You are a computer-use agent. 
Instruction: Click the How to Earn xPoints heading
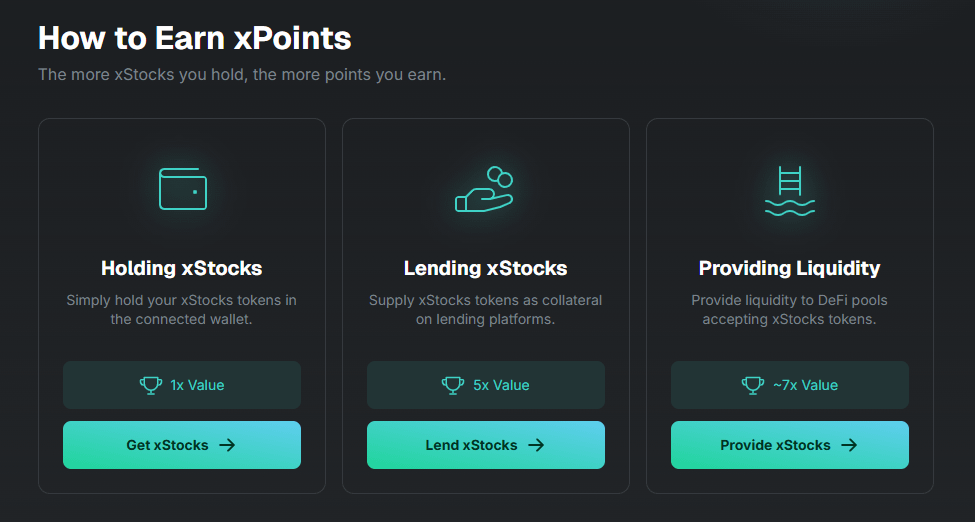click(195, 38)
